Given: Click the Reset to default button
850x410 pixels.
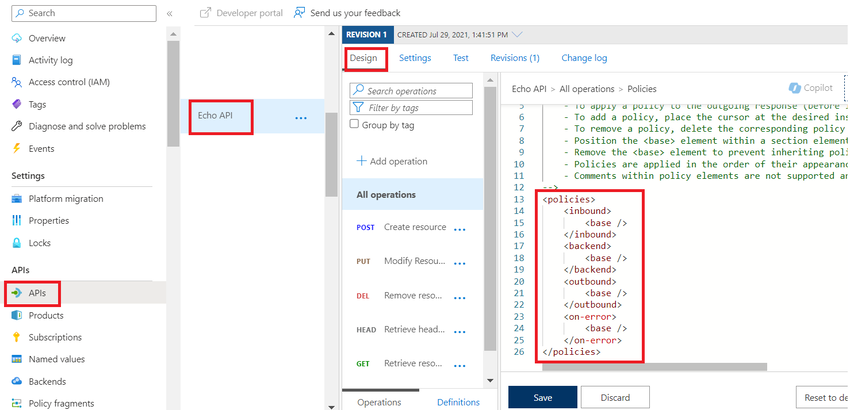Looking at the screenshot, I should point(823,398).
